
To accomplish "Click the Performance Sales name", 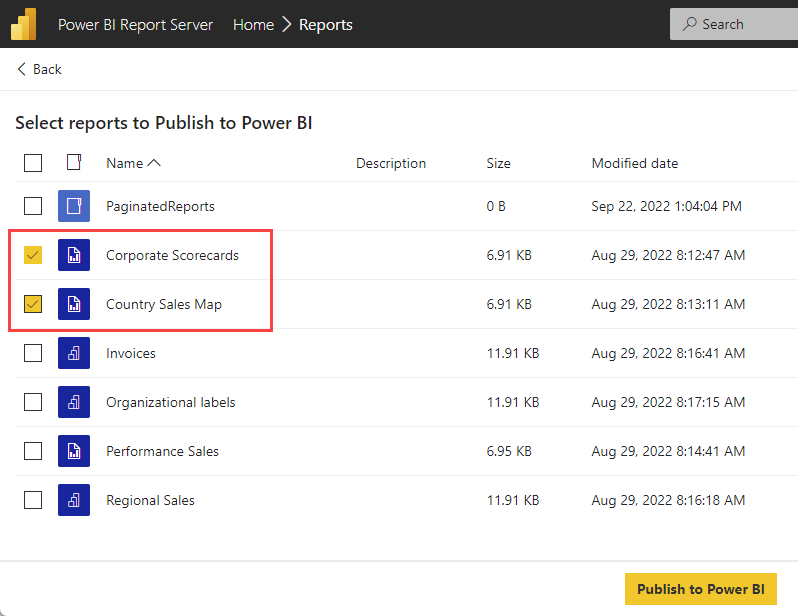I will coord(162,451).
